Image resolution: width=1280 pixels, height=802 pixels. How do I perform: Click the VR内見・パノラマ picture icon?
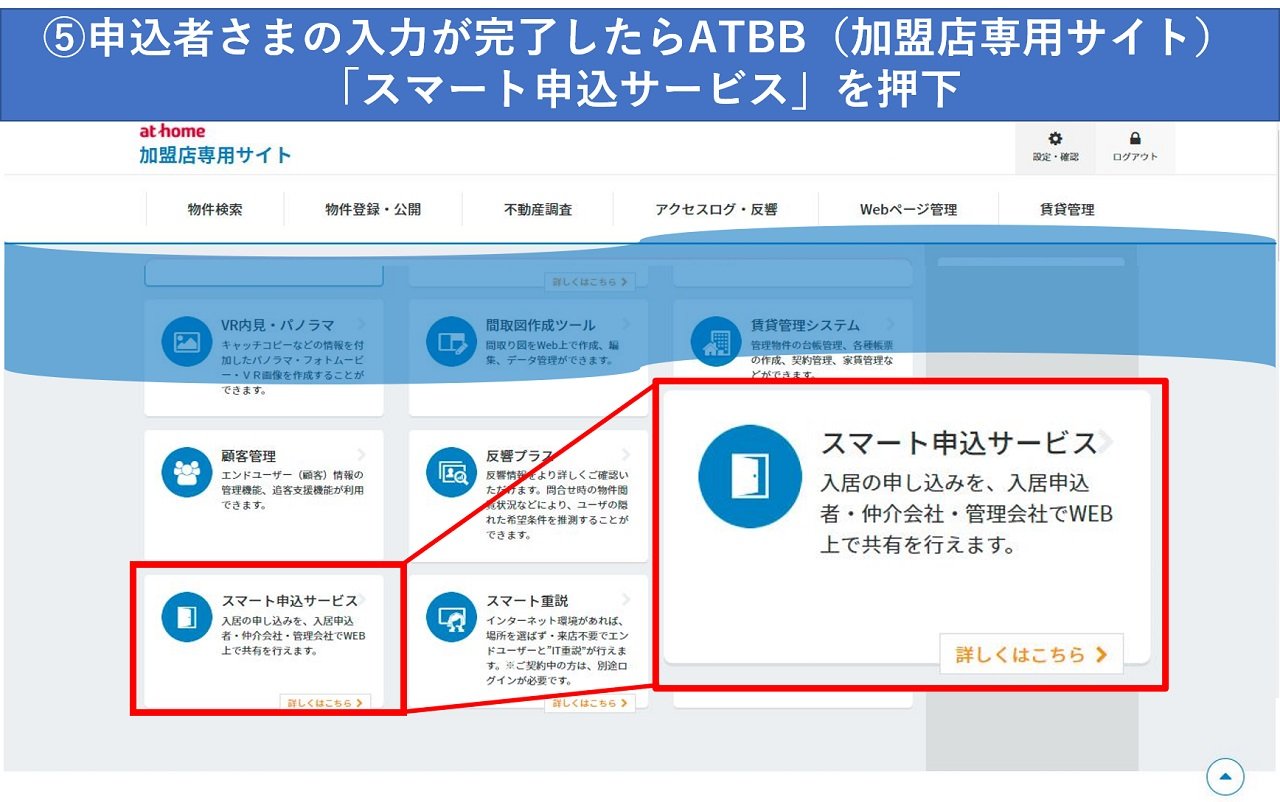tap(186, 342)
